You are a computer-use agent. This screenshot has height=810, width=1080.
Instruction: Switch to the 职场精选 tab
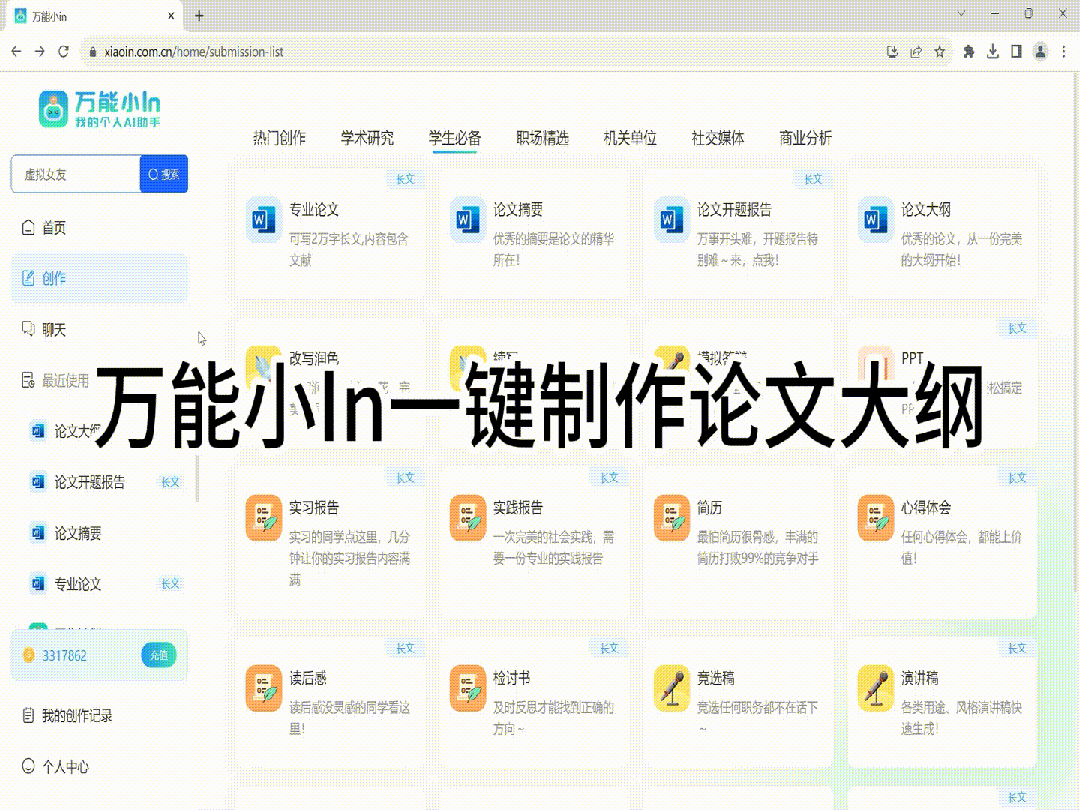click(x=542, y=138)
